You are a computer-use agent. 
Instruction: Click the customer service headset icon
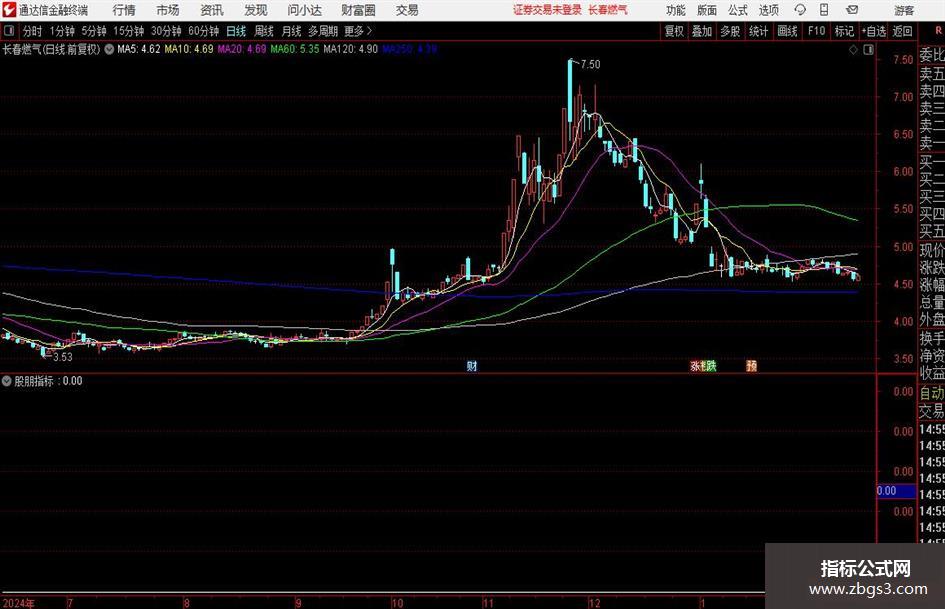pyautogui.click(x=800, y=10)
